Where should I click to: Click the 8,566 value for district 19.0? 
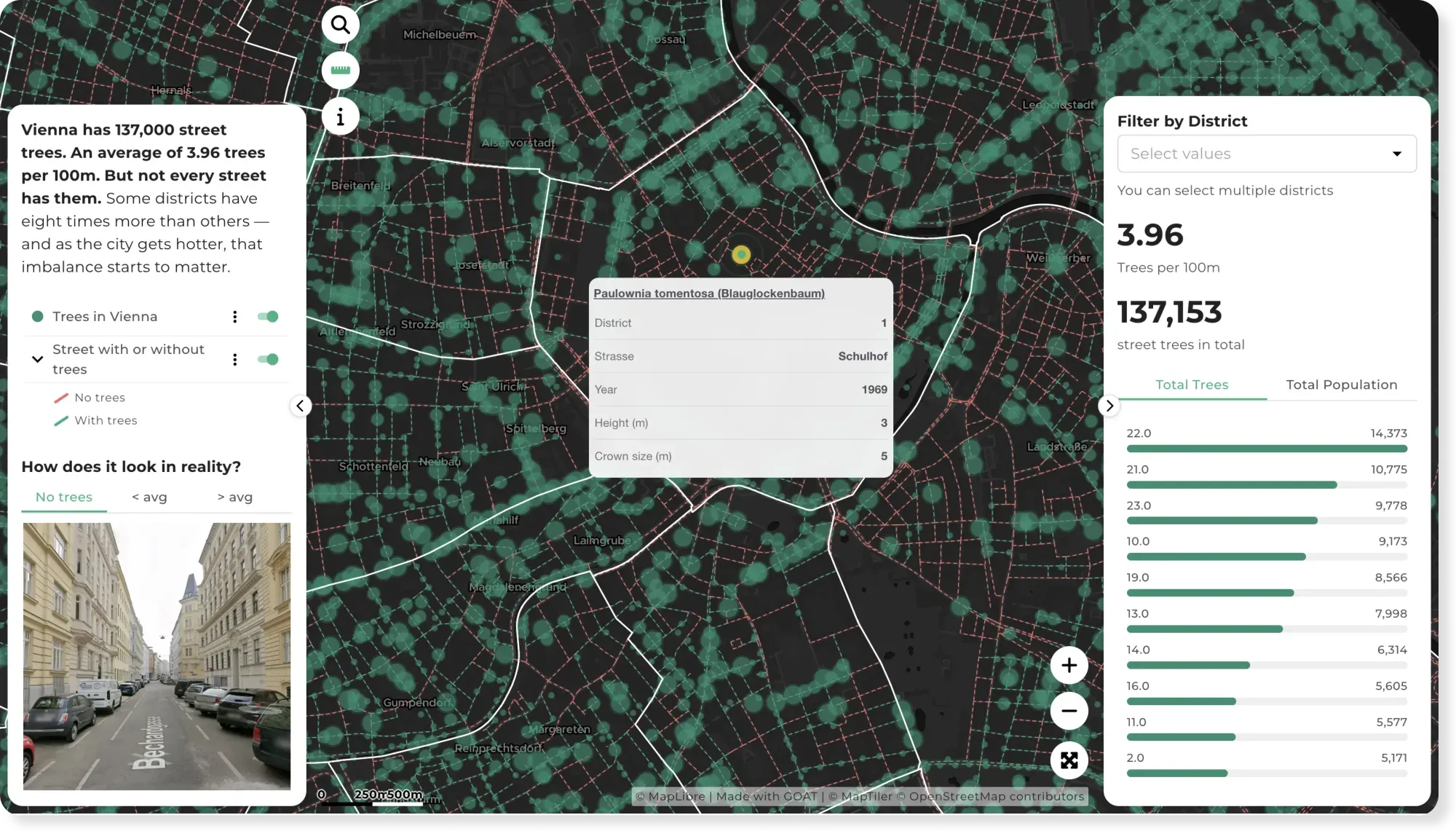(x=1390, y=578)
